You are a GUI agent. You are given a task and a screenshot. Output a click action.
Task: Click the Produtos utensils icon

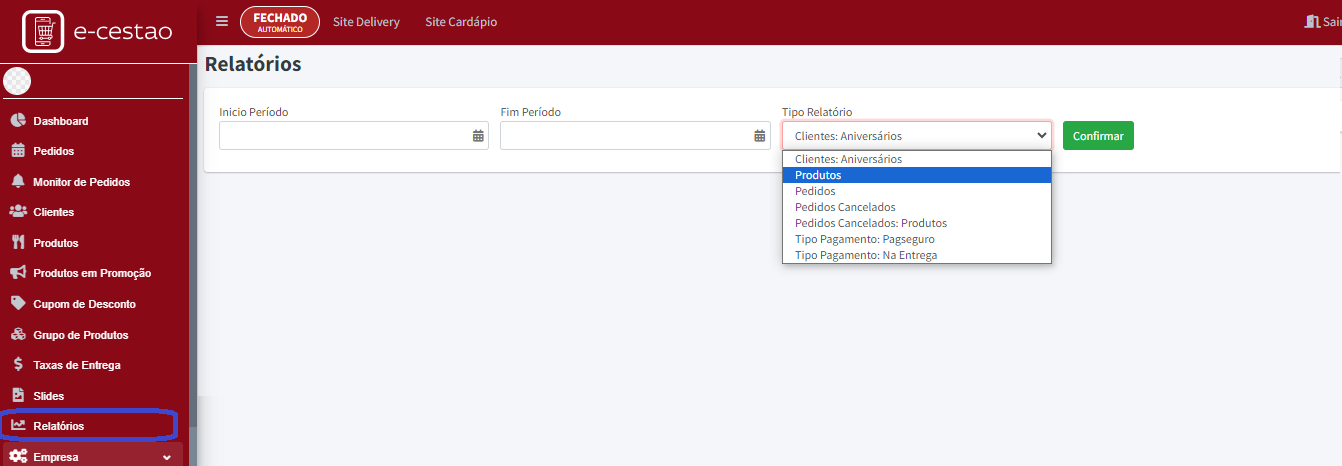point(17,243)
